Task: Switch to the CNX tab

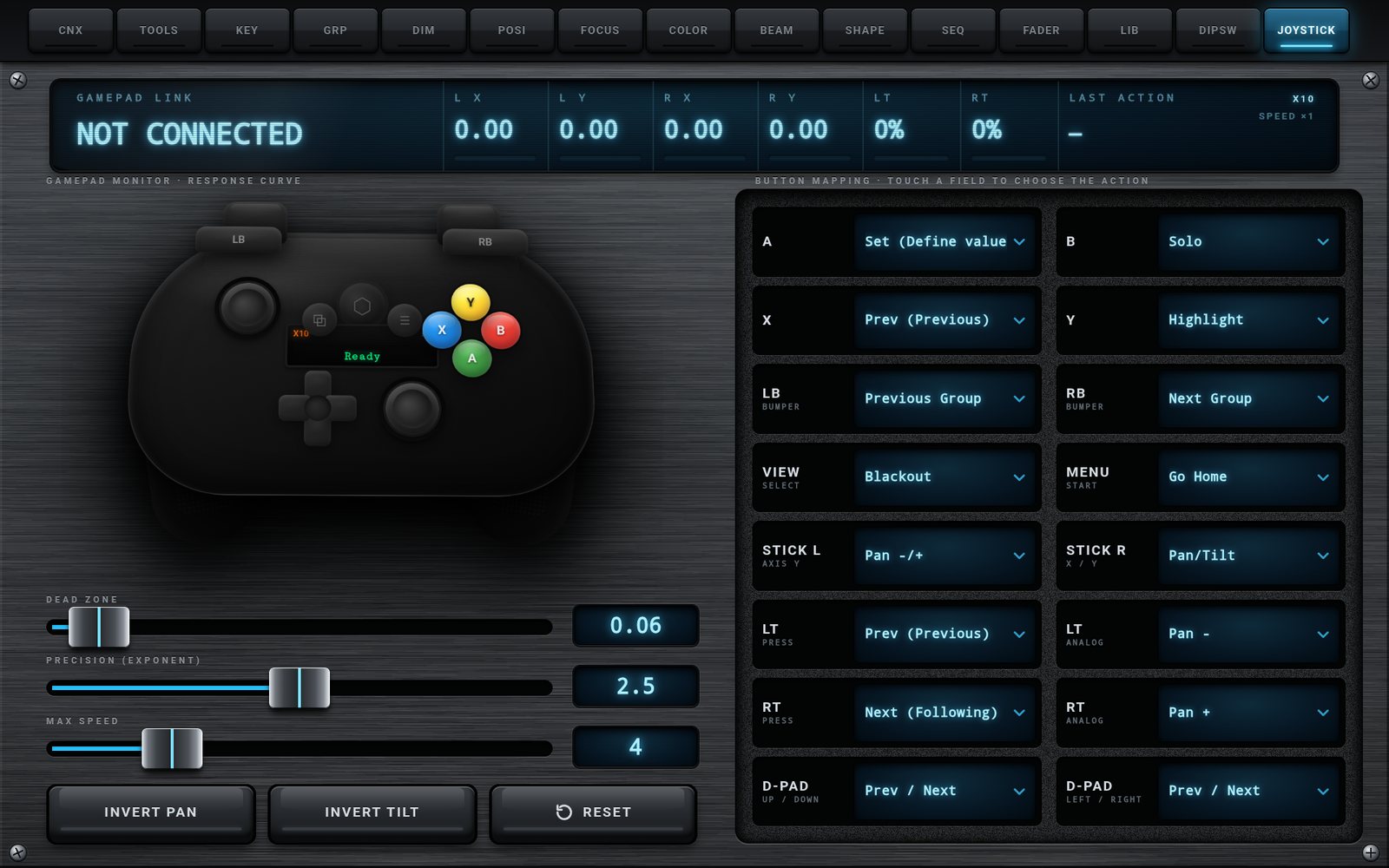Action: tap(70, 30)
